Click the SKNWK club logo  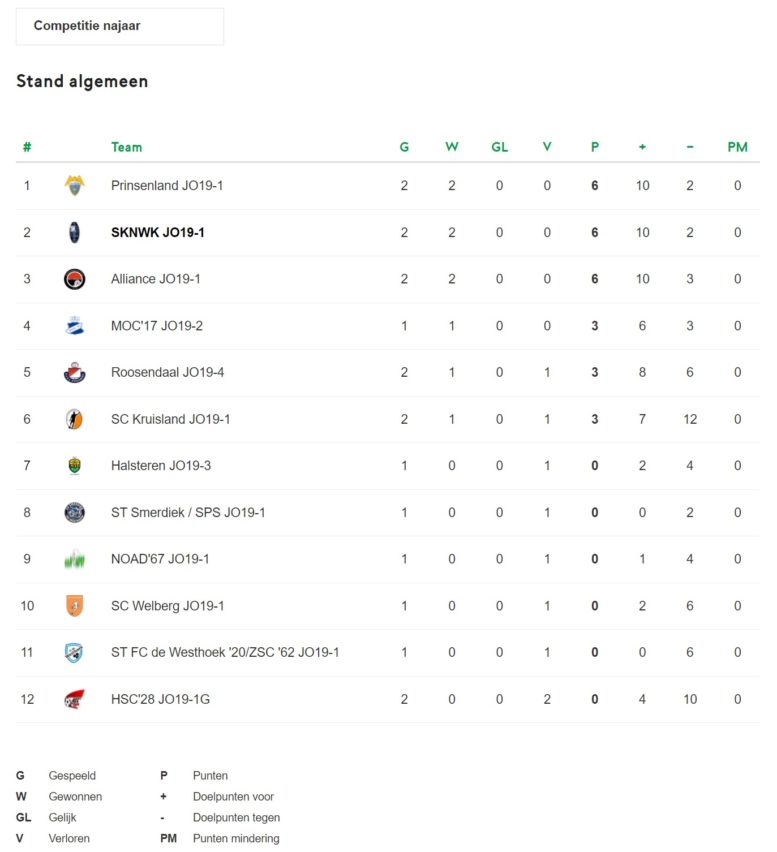click(x=74, y=232)
